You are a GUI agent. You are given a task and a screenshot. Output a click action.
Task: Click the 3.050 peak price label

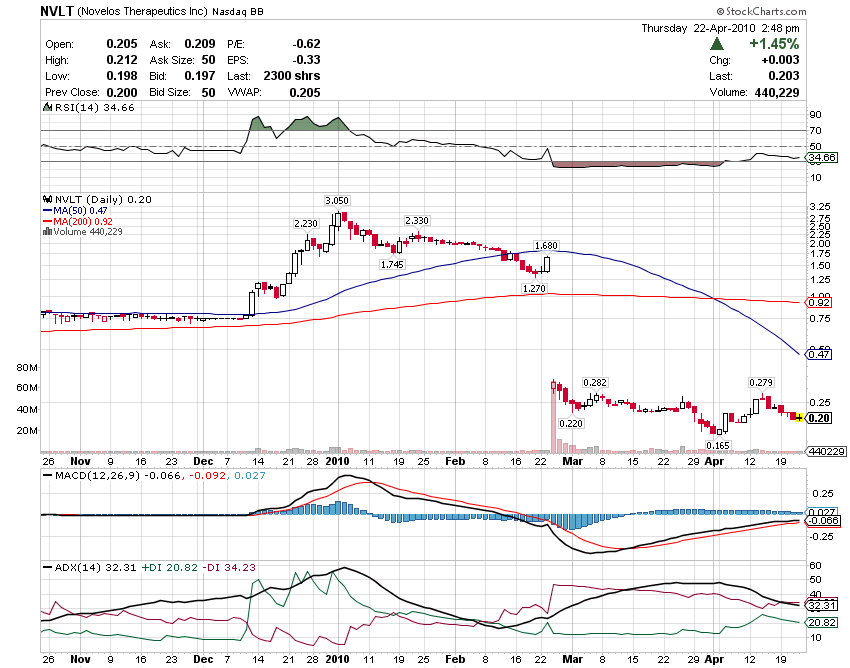tap(337, 201)
